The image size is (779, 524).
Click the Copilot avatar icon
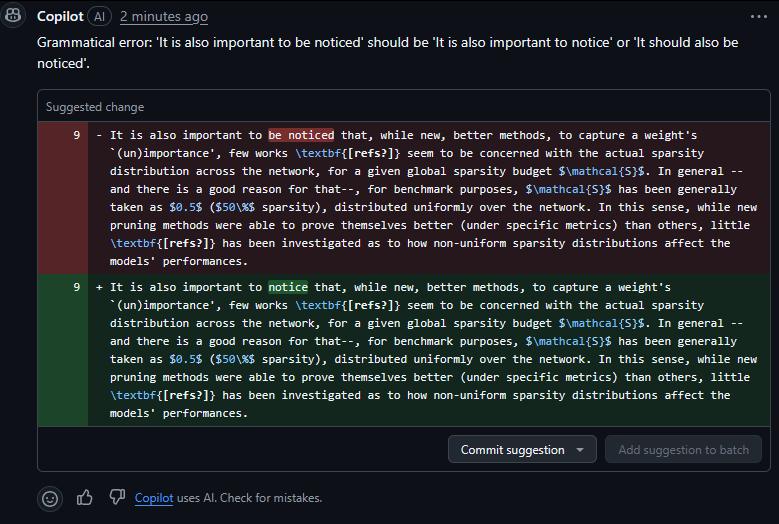tap(12, 15)
